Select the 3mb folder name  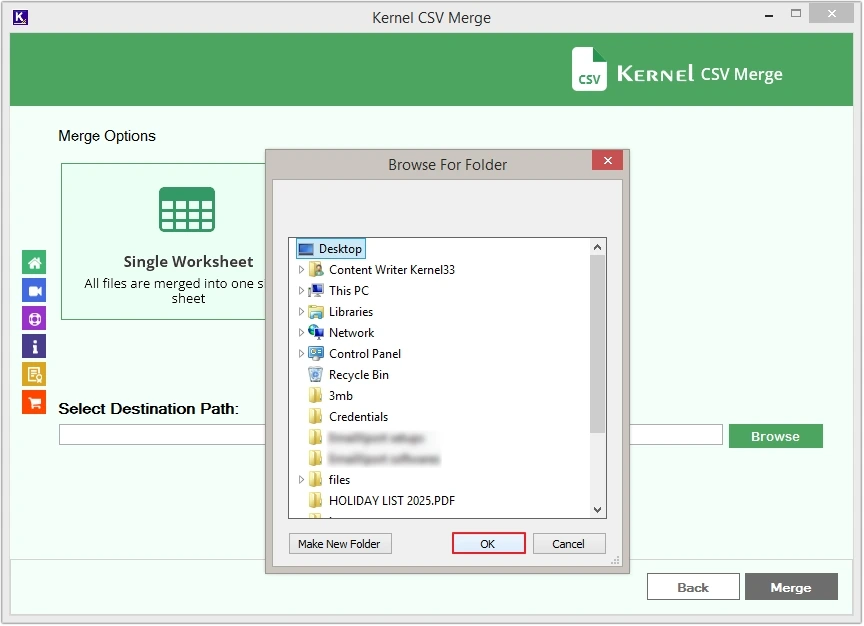coord(341,396)
